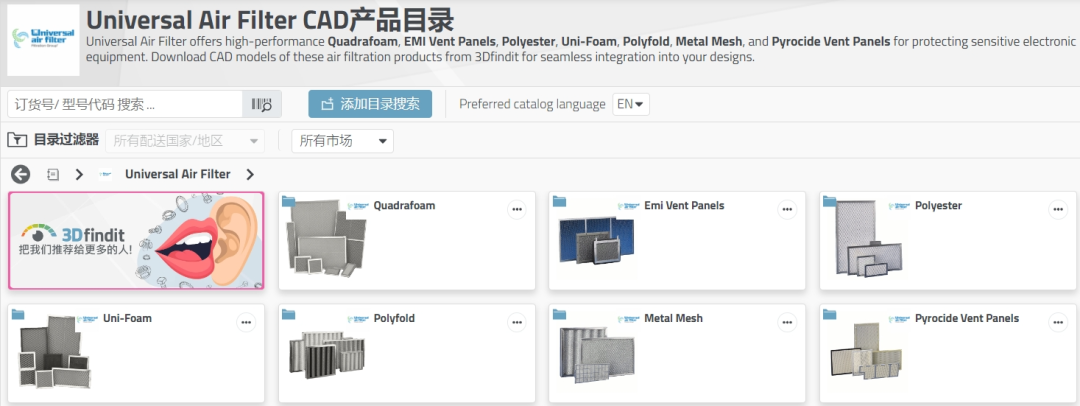Click the folder icon on Polyester card

830,201
